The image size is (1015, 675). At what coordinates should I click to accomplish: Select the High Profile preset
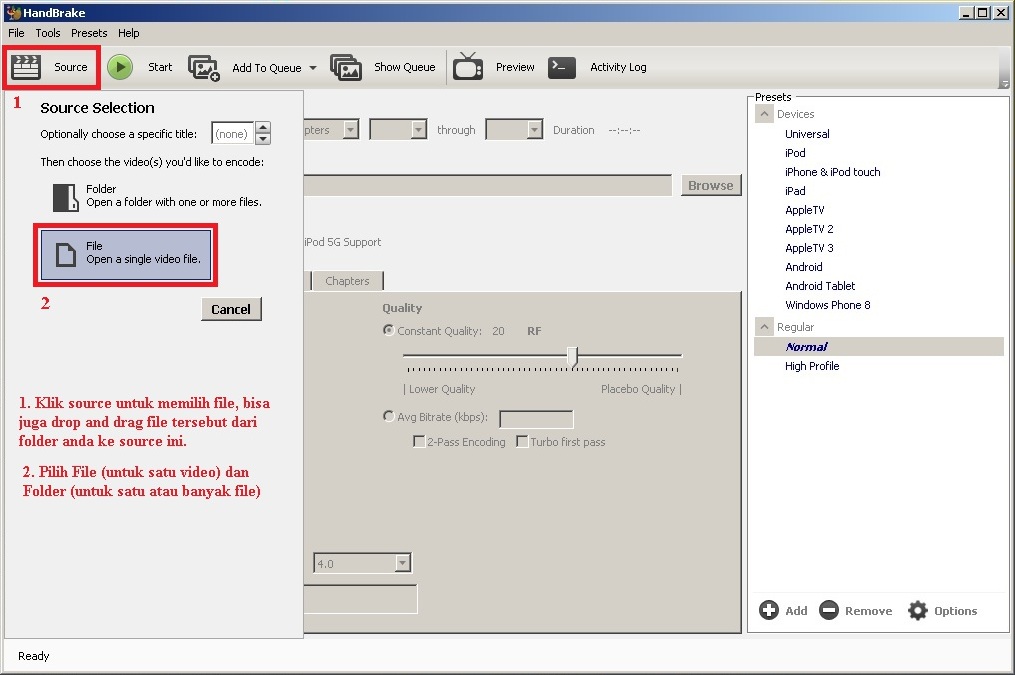click(x=812, y=366)
